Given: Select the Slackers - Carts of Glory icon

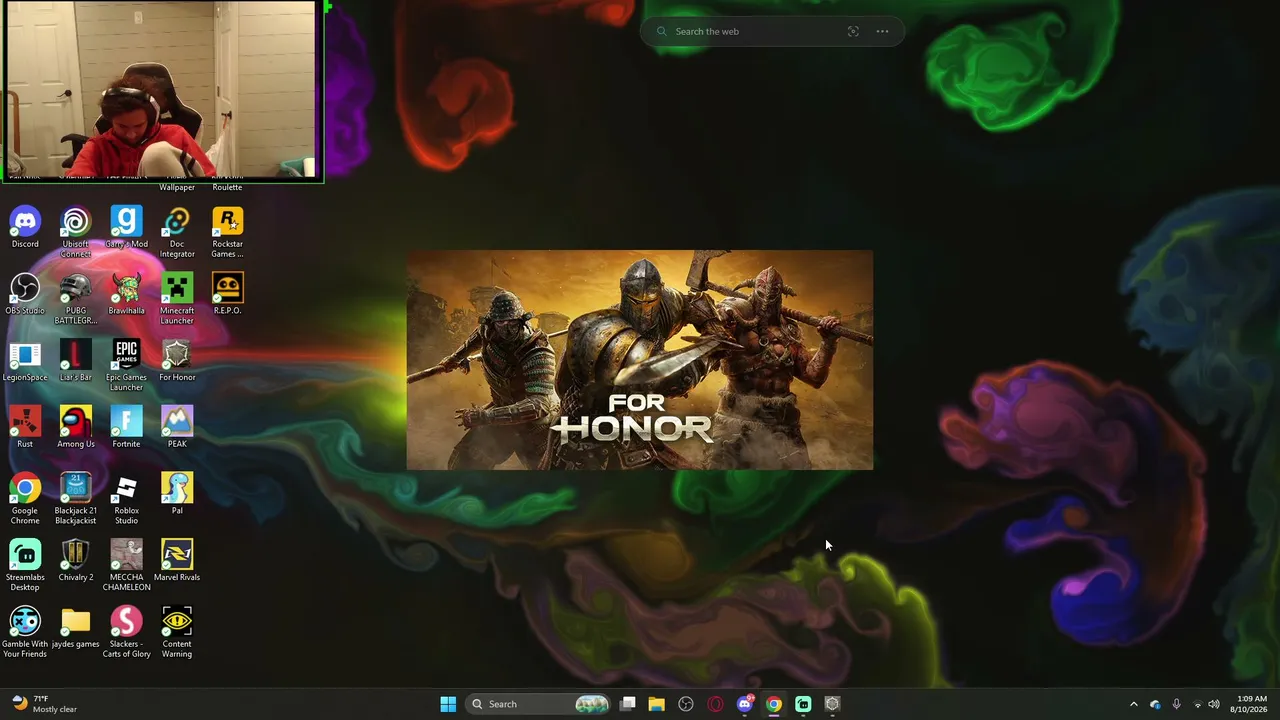Looking at the screenshot, I should [126, 633].
